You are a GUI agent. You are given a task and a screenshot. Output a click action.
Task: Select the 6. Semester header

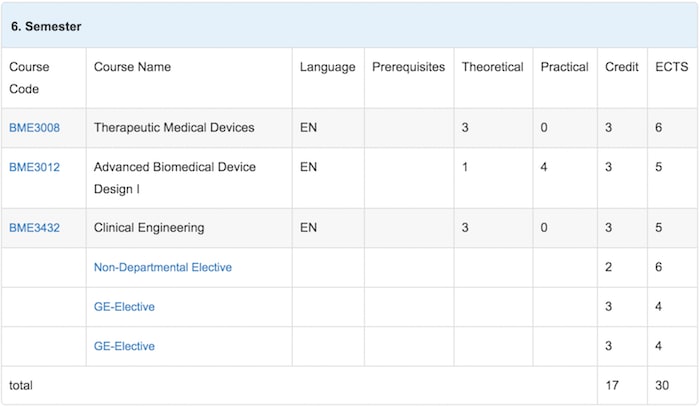(46, 26)
